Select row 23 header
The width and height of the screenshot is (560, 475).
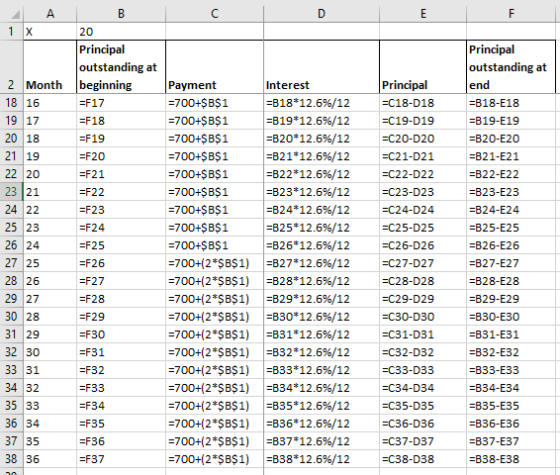(11, 192)
